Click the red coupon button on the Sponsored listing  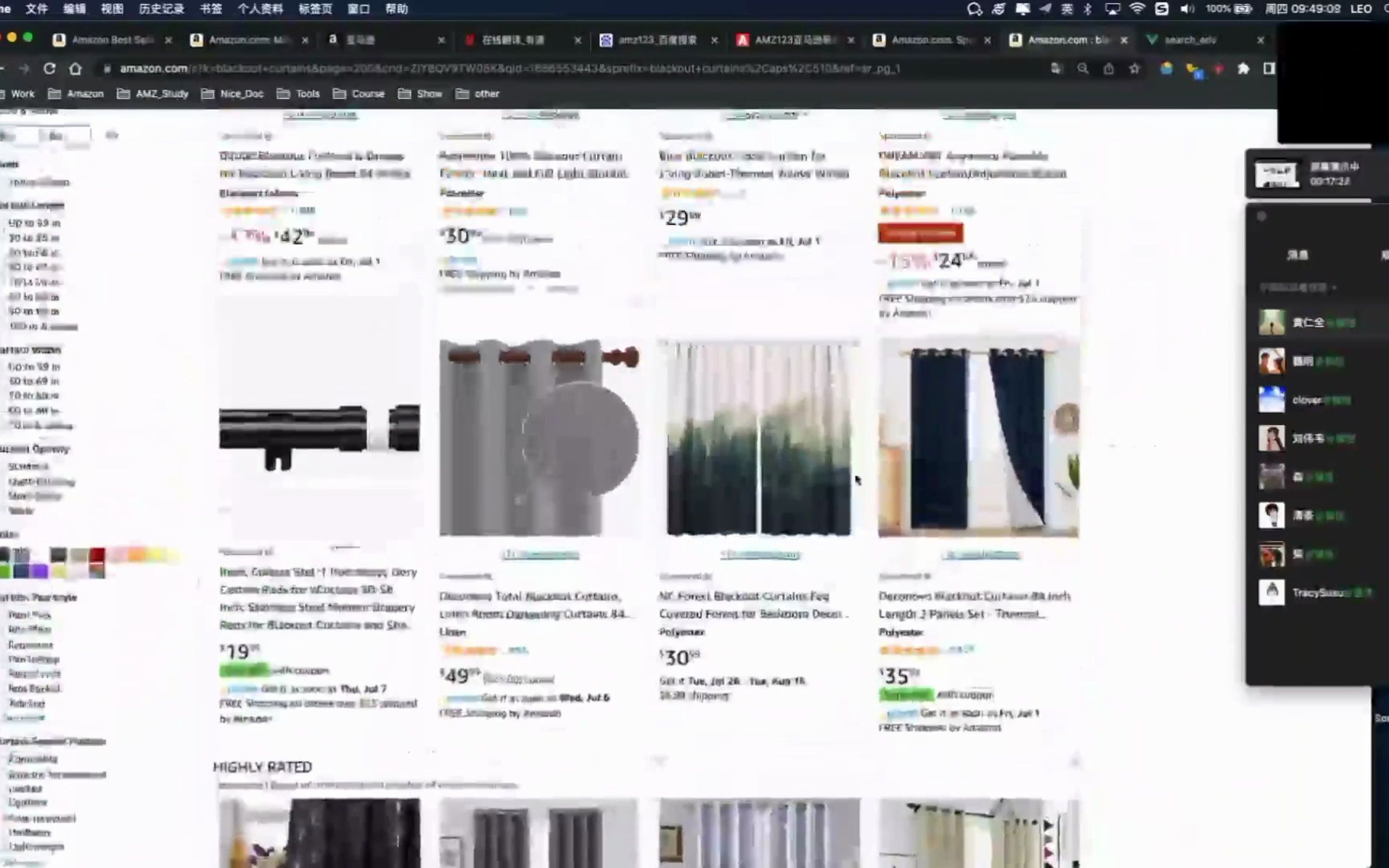[921, 233]
